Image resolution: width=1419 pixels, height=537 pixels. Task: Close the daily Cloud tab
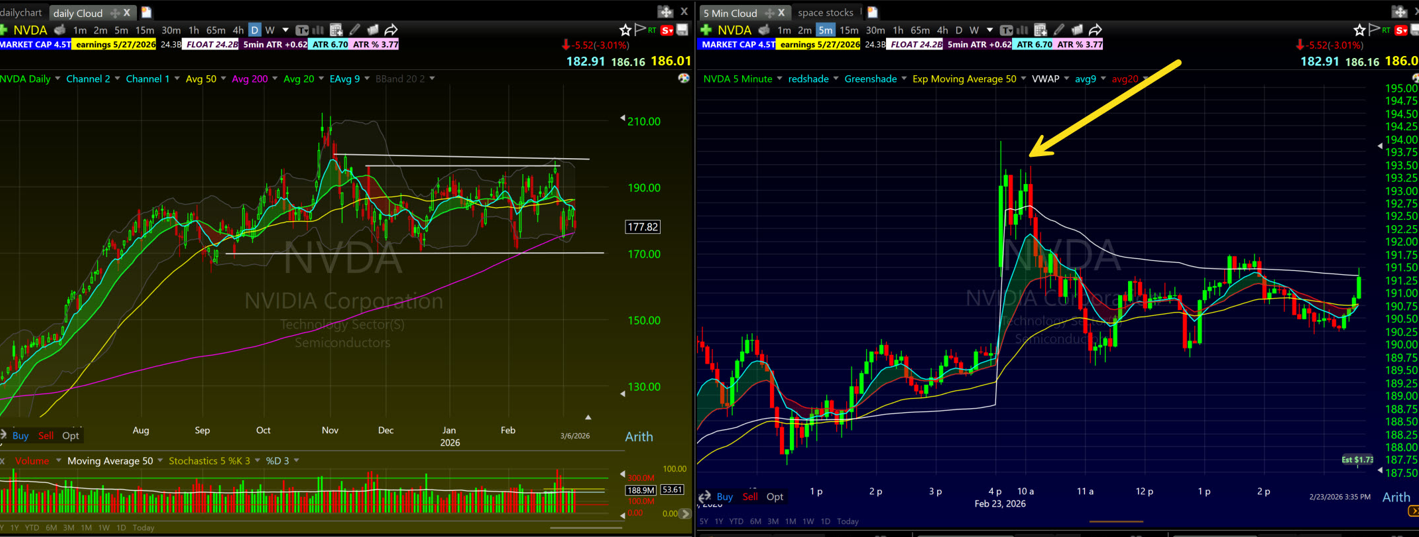[x=127, y=13]
